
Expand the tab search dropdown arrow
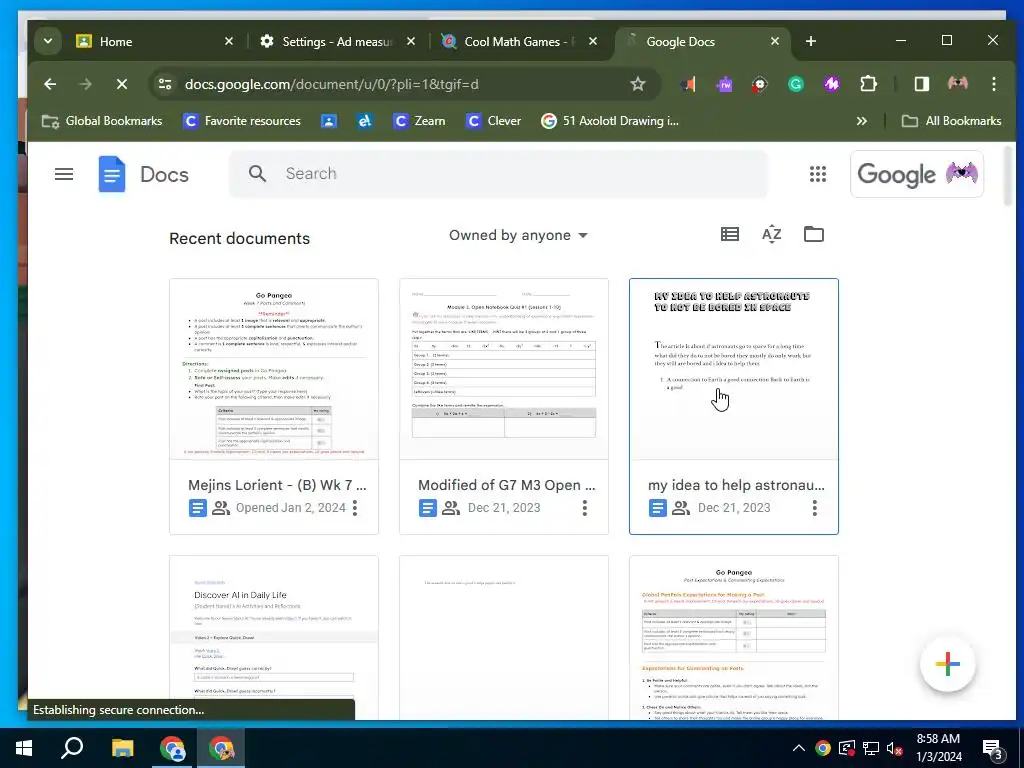48,41
